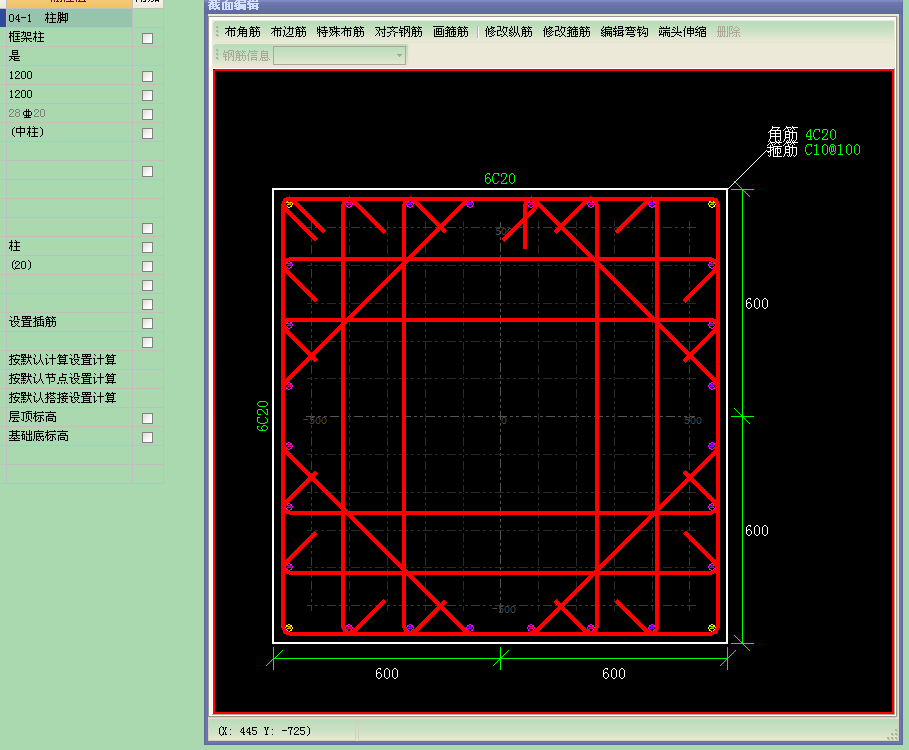Click the right 600 dimension along bottom
This screenshot has height=750, width=909.
coord(614,673)
